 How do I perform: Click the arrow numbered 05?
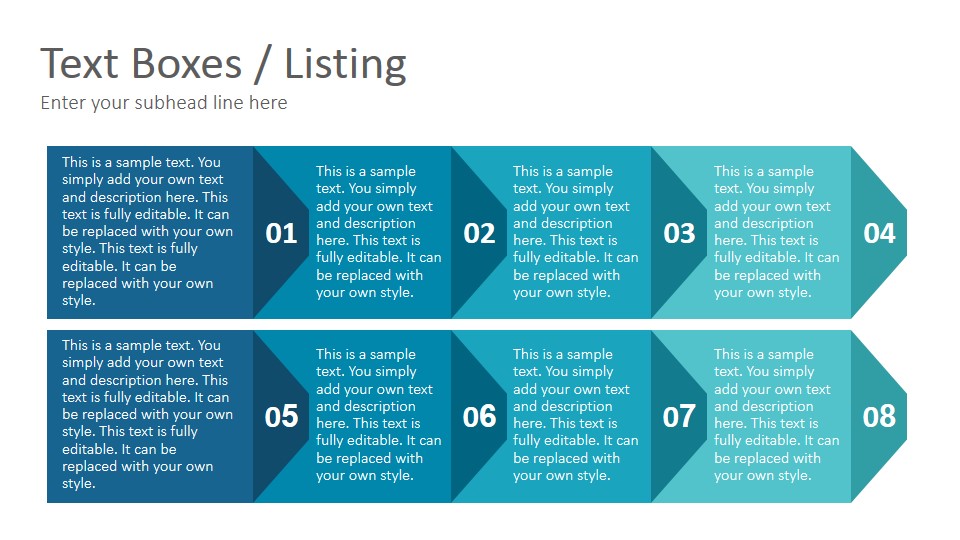(281, 416)
